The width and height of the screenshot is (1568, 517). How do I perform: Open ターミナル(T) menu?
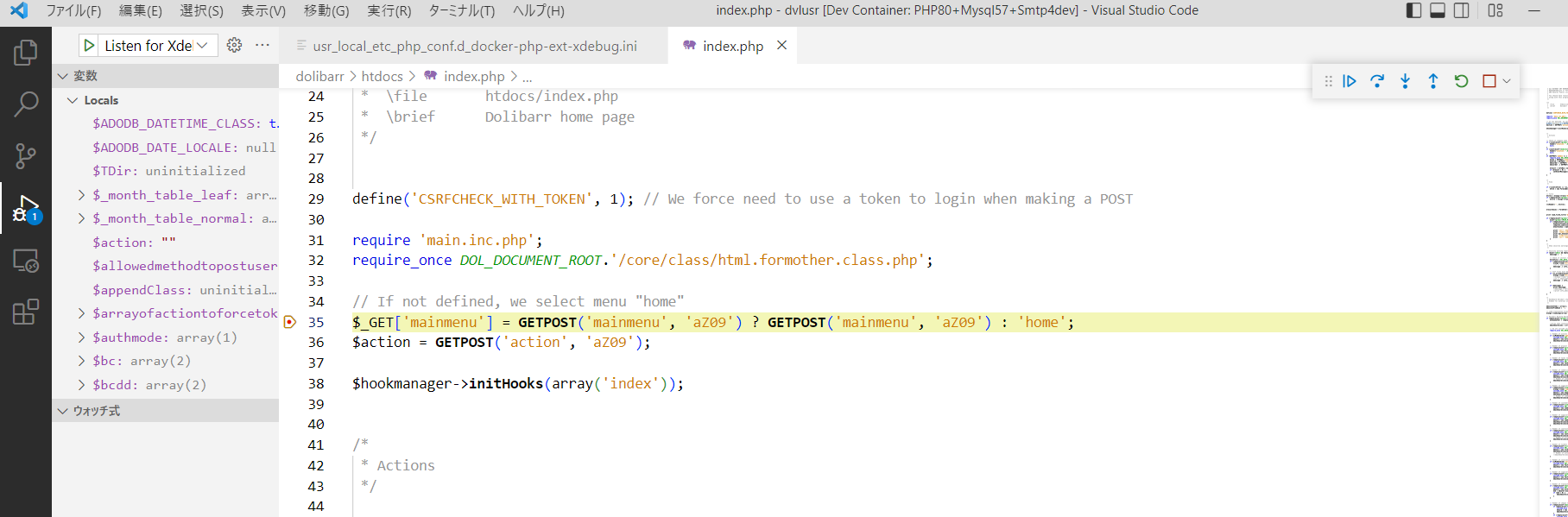(x=462, y=10)
